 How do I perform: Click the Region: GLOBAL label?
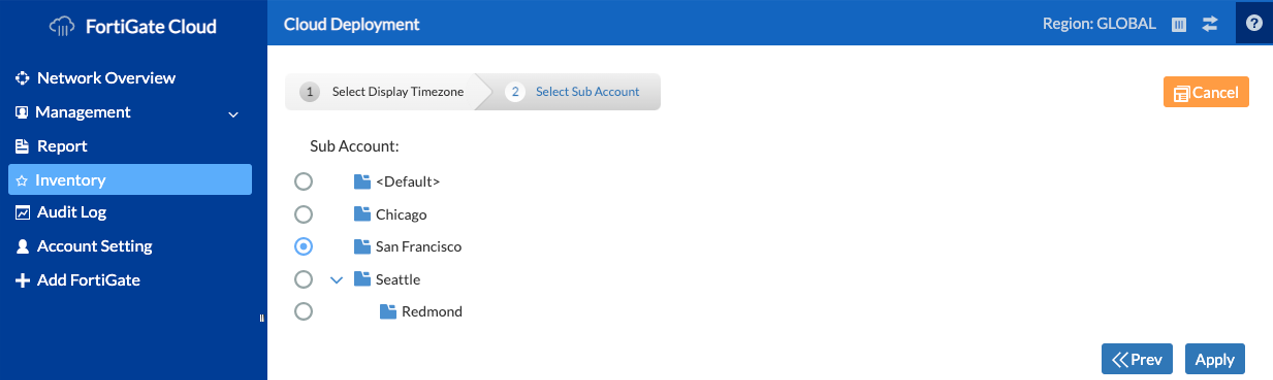tap(1099, 23)
